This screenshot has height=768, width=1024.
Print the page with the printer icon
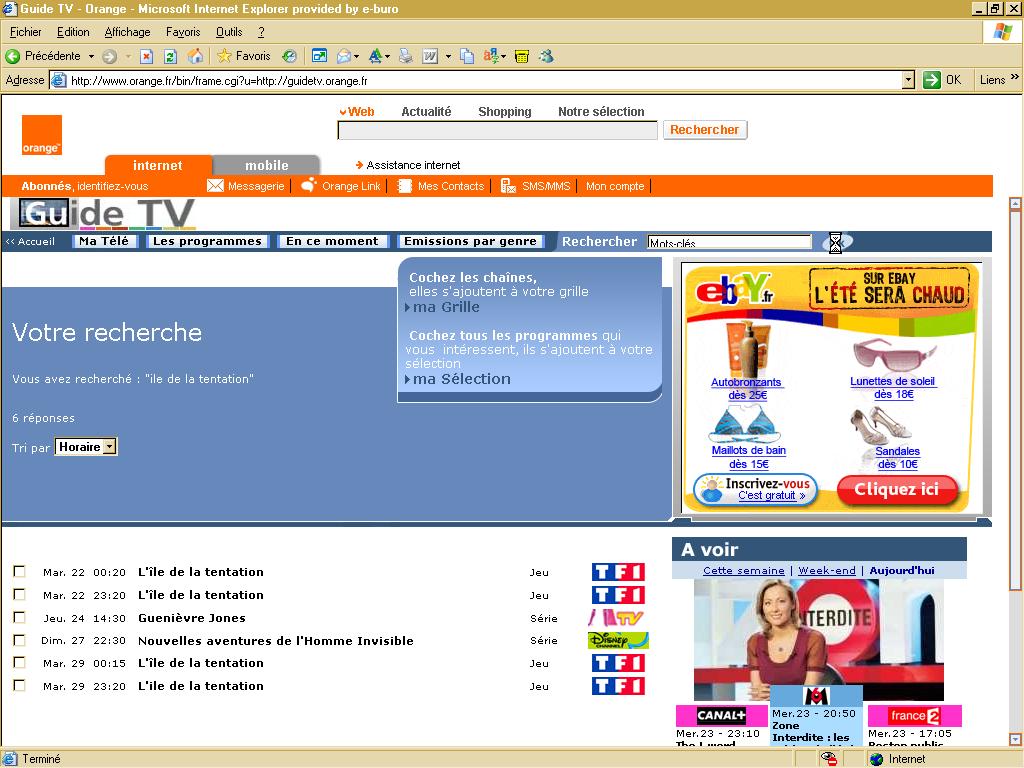click(406, 56)
